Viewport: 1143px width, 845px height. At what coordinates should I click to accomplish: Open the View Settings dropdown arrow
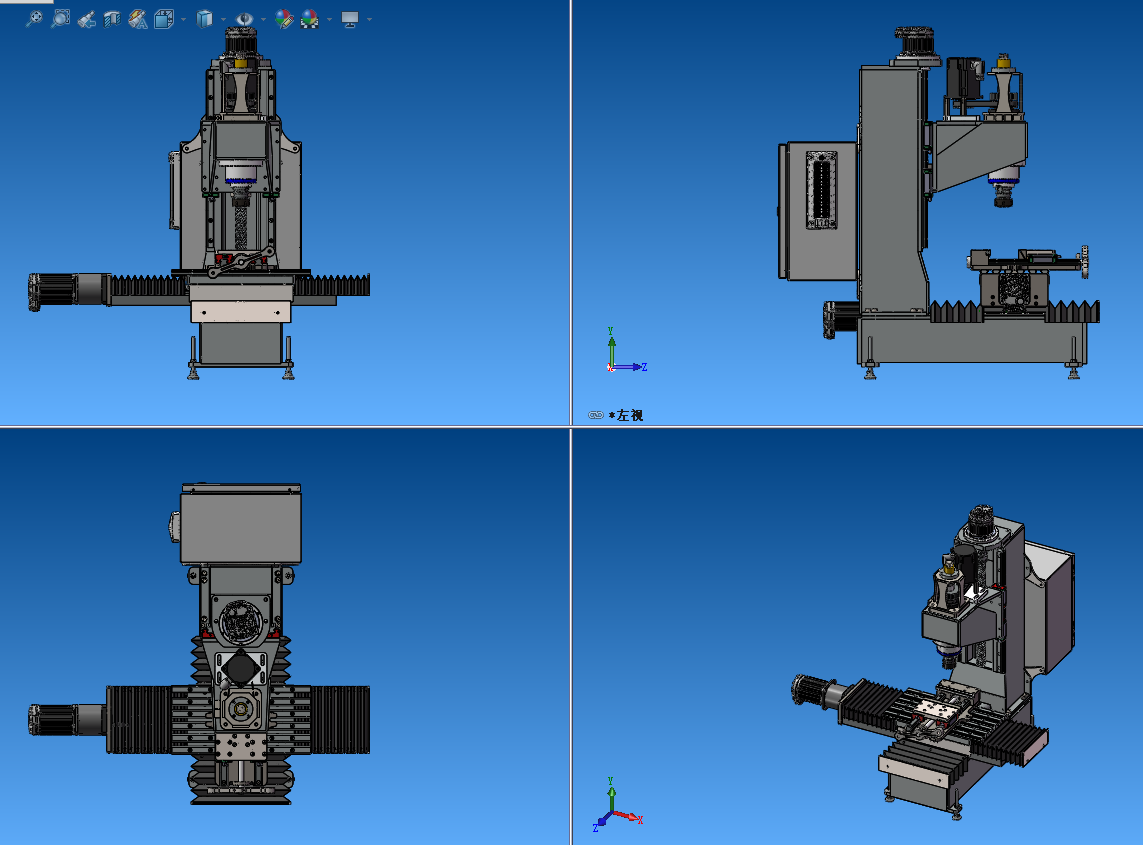(x=370, y=19)
